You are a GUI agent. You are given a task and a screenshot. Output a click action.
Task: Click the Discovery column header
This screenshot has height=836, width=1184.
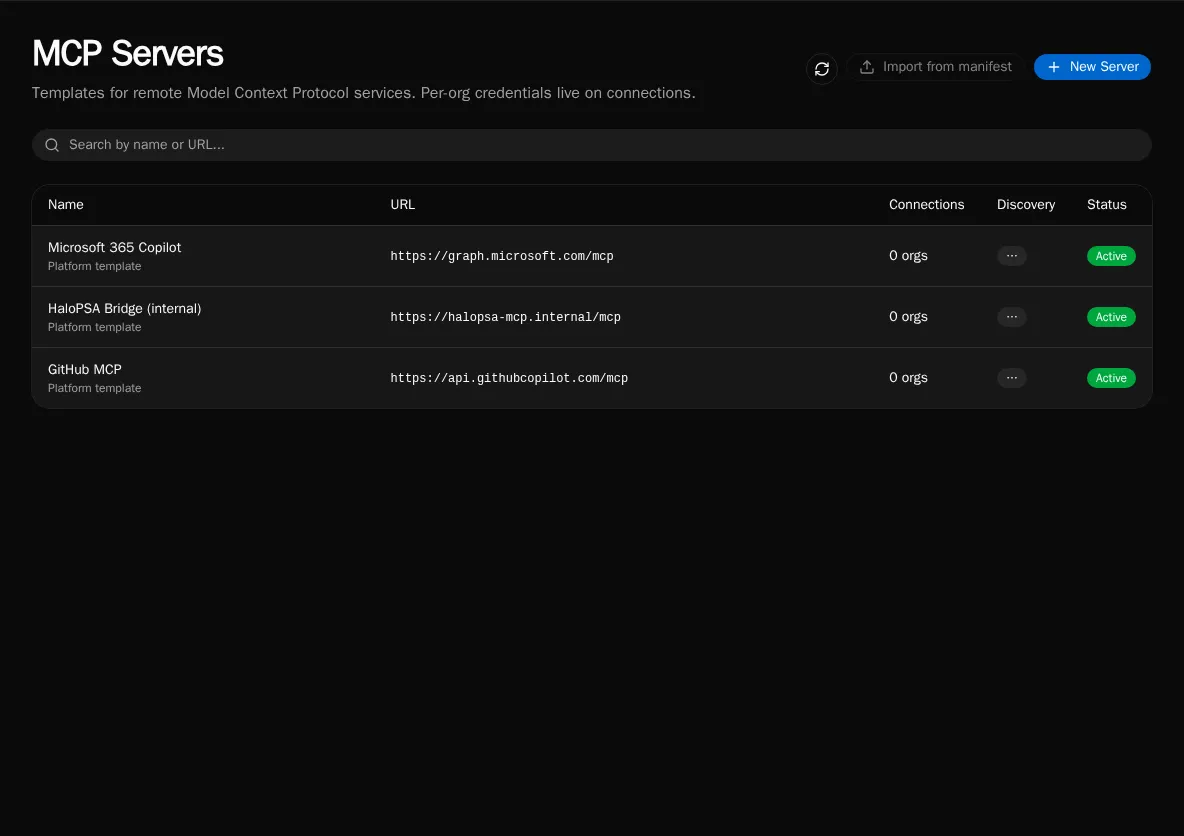click(1025, 205)
